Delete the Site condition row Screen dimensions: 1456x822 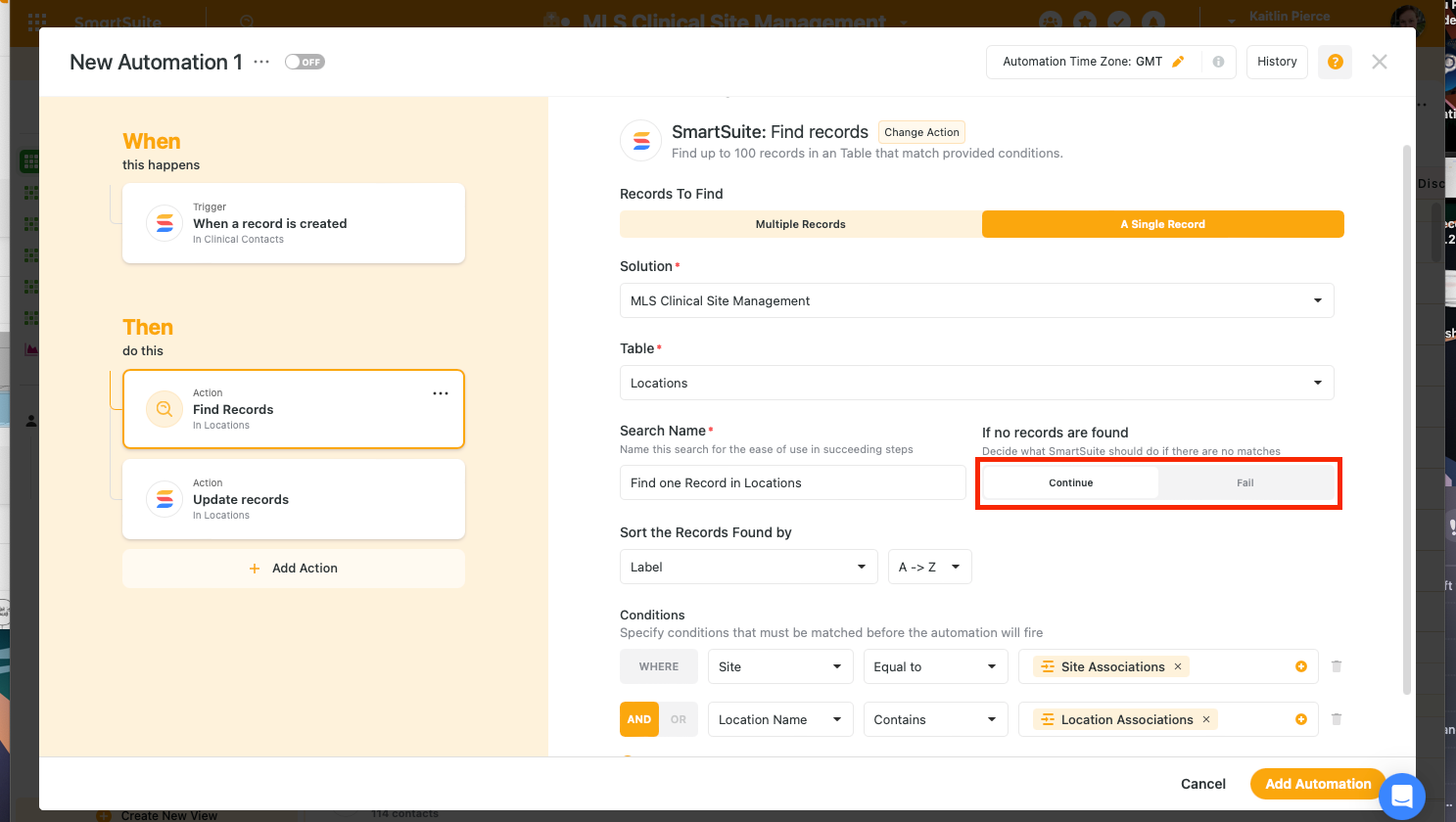pos(1337,666)
